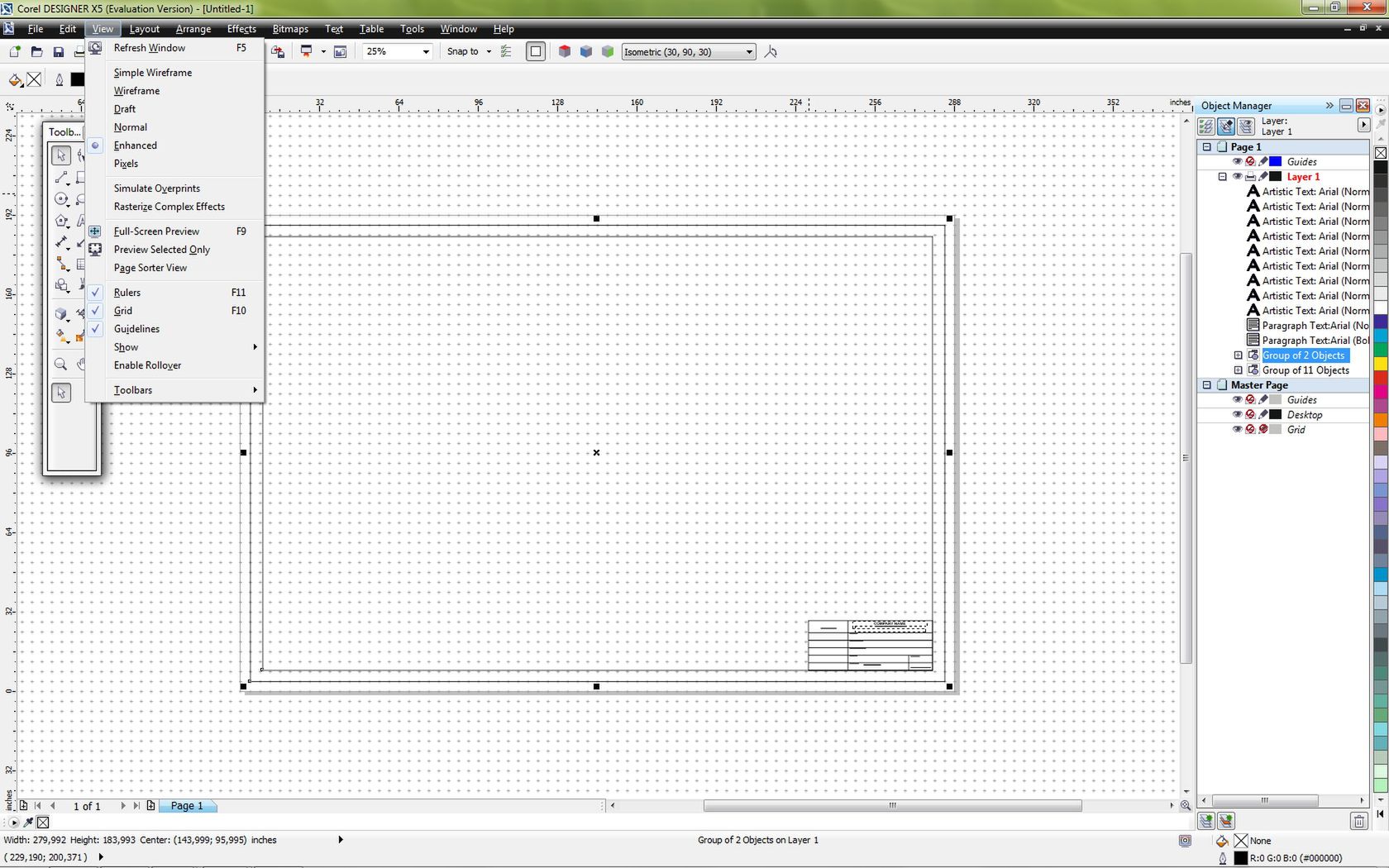Select the Connector tool in toolbox
This screenshot has width=1389, height=868.
click(61, 264)
